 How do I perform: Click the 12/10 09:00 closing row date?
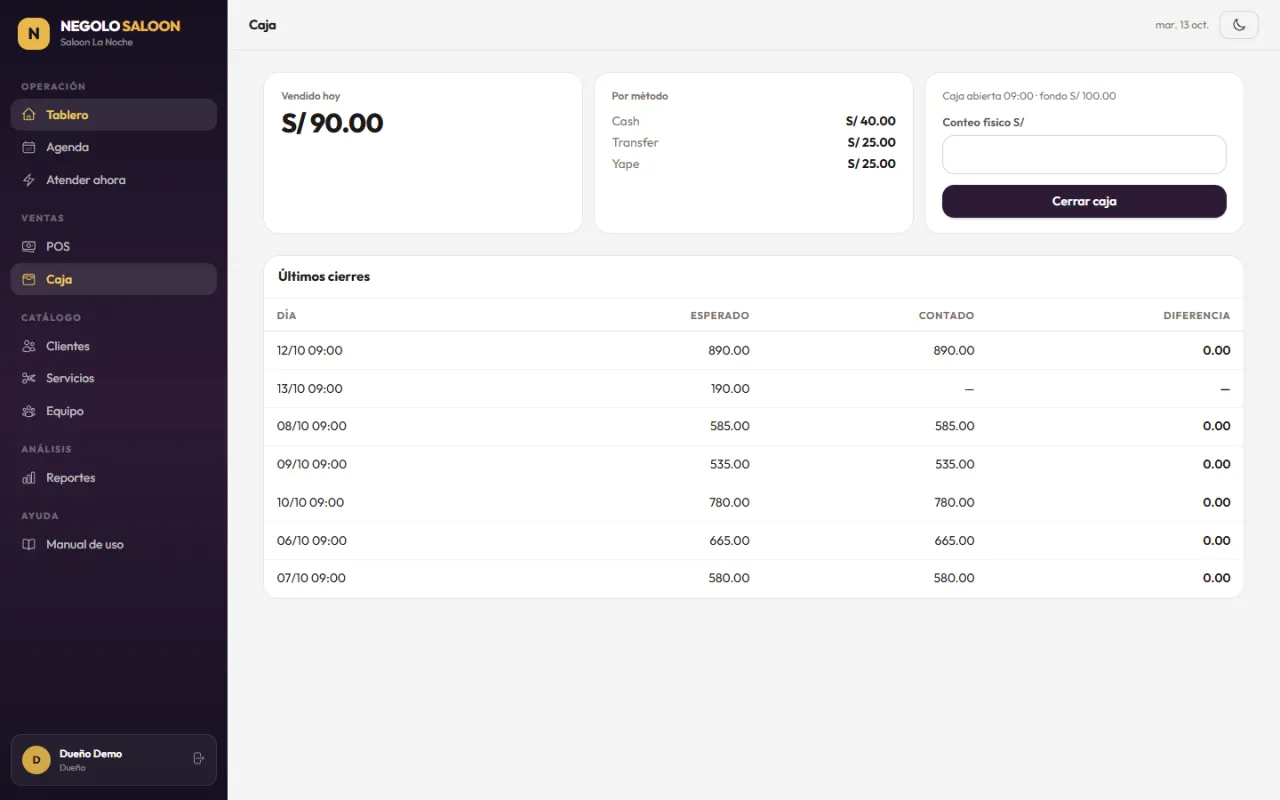(310, 351)
